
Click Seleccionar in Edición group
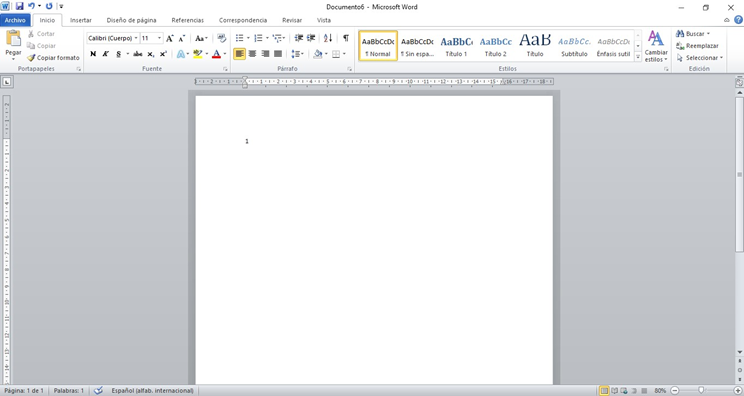point(699,58)
